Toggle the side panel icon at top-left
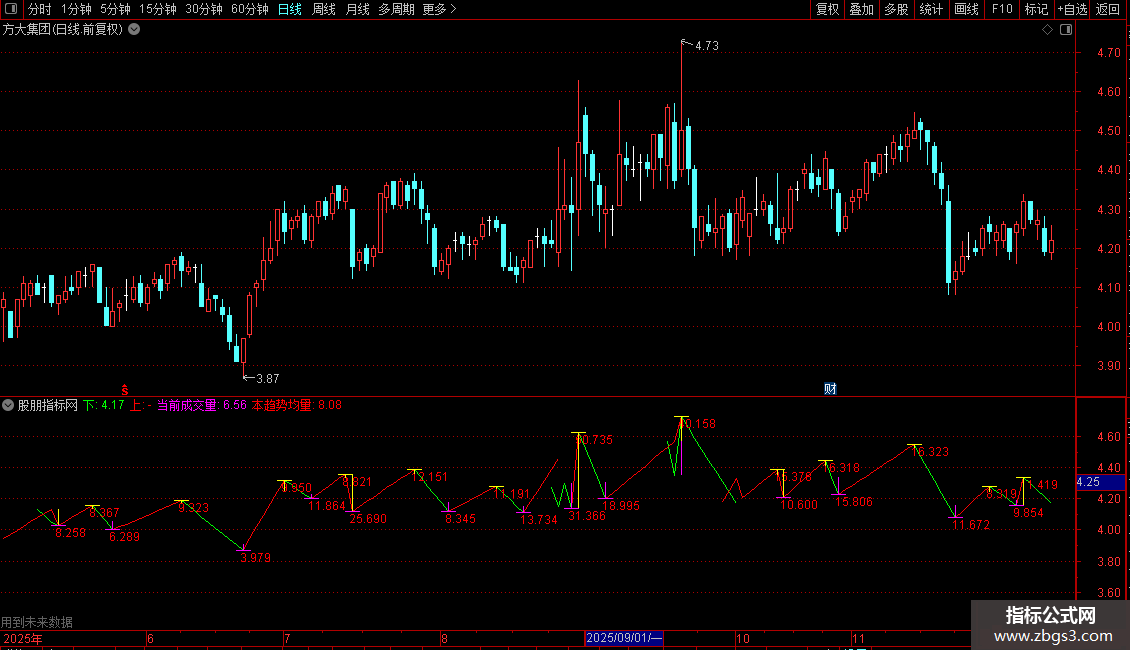Viewport: 1130px width, 650px height. click(x=11, y=9)
